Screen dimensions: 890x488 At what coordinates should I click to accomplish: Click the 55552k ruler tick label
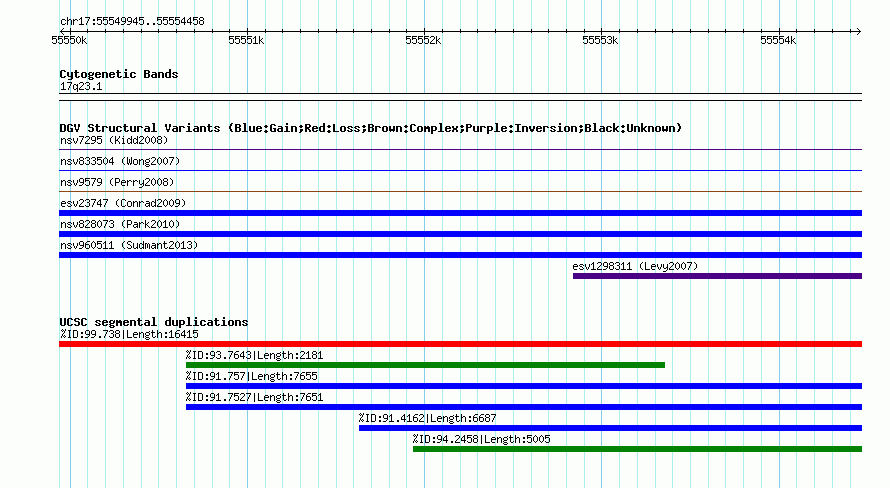(x=423, y=40)
